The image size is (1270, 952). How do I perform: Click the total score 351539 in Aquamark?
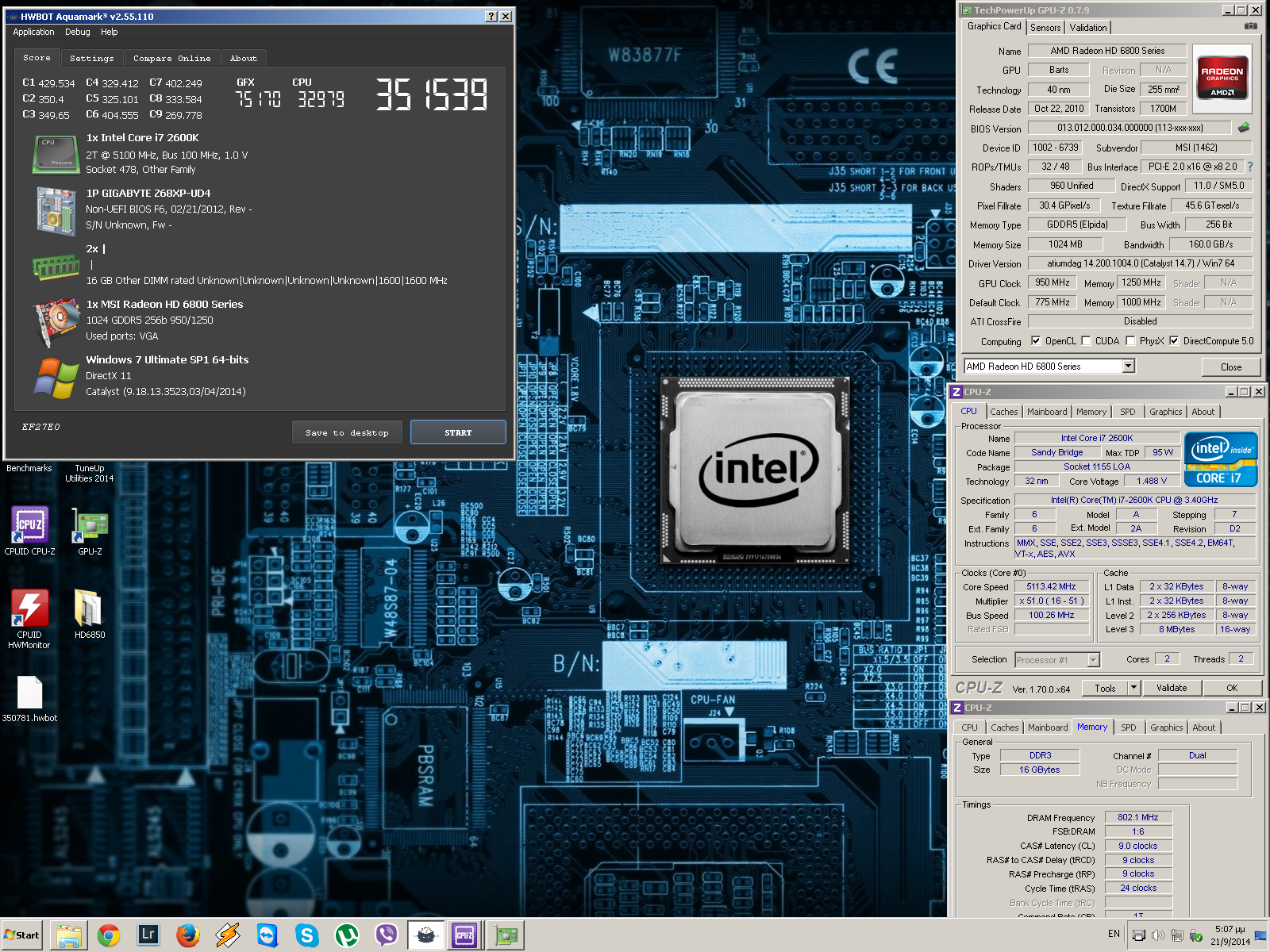pos(432,94)
